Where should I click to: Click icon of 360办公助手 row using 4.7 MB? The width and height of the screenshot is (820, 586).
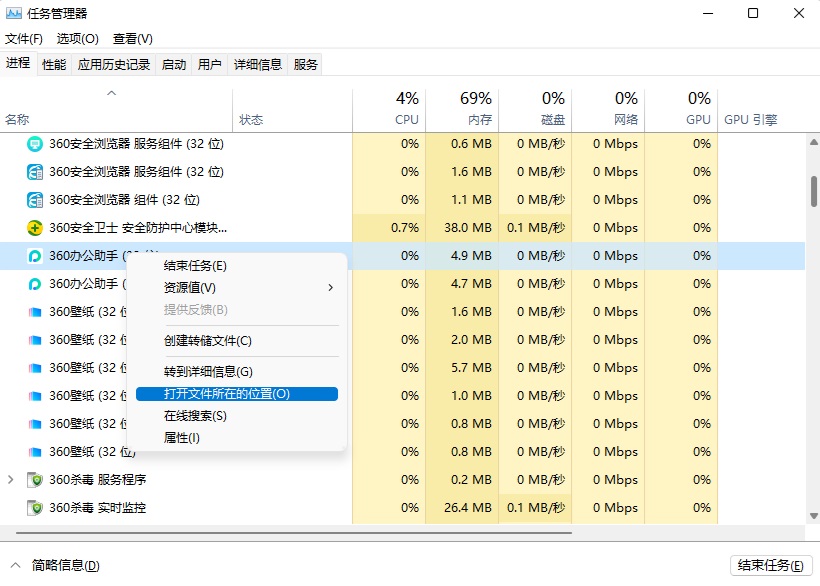point(35,284)
